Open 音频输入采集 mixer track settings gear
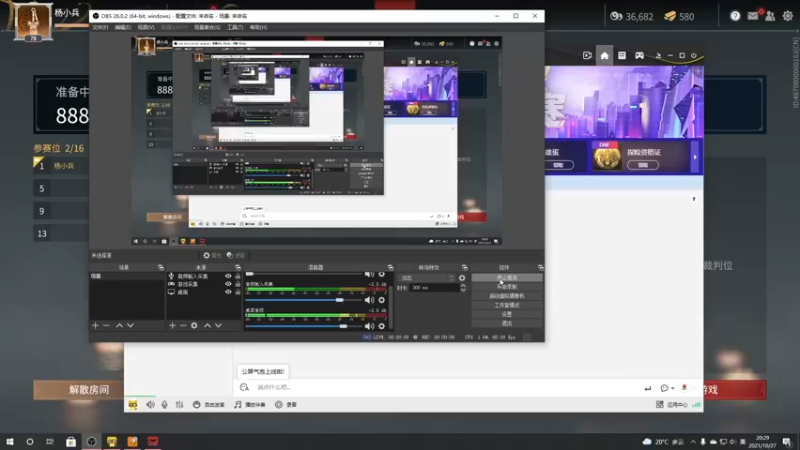The height and width of the screenshot is (450, 800). (x=382, y=300)
